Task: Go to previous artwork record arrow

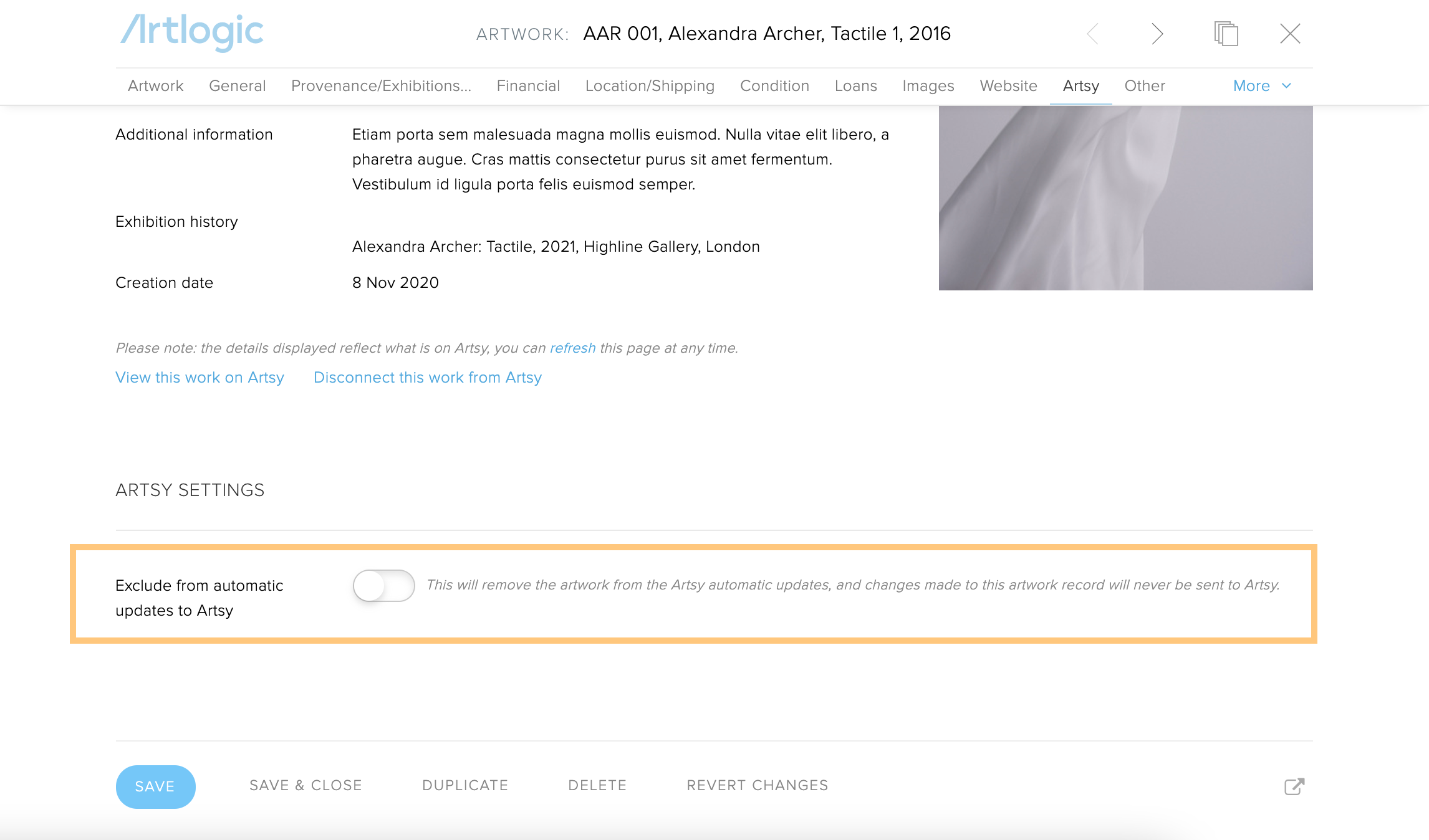Action: [x=1092, y=34]
